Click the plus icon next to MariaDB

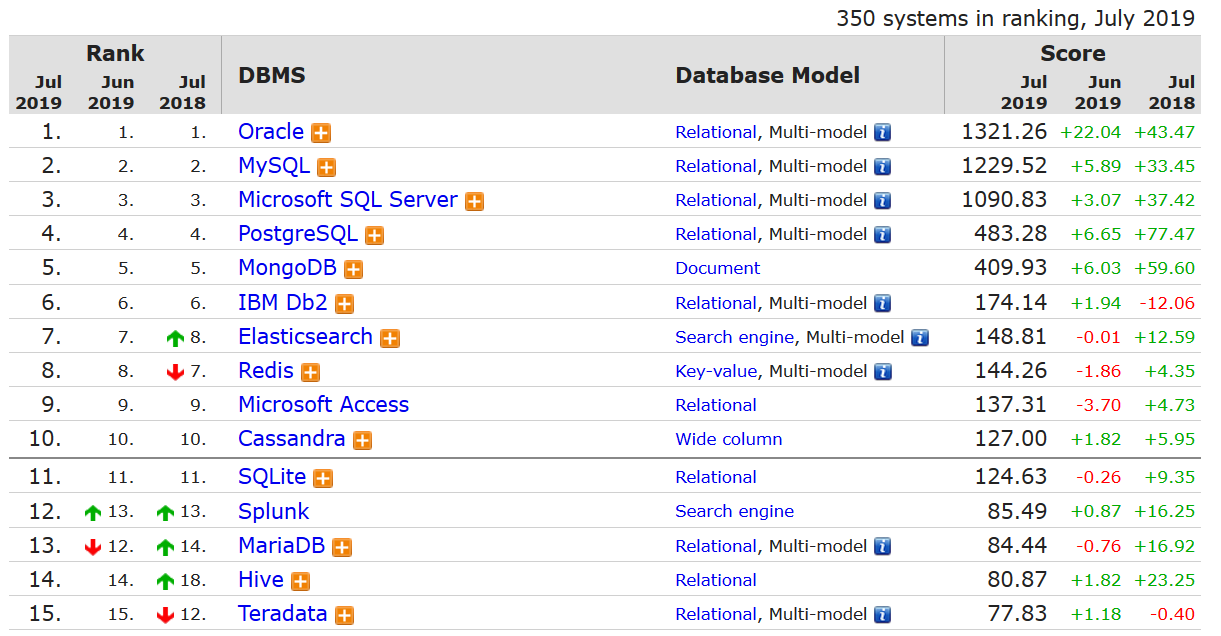(x=342, y=547)
